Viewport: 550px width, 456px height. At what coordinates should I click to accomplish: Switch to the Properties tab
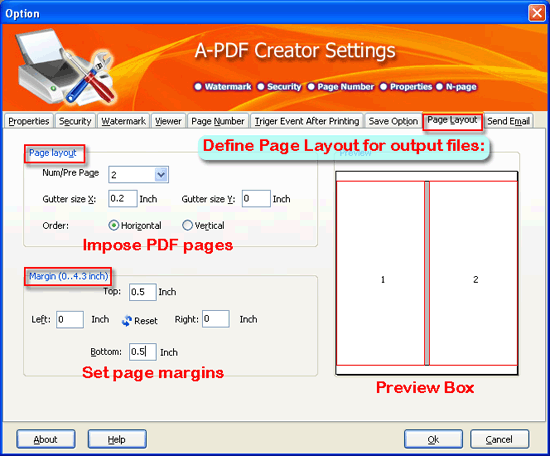coord(29,121)
